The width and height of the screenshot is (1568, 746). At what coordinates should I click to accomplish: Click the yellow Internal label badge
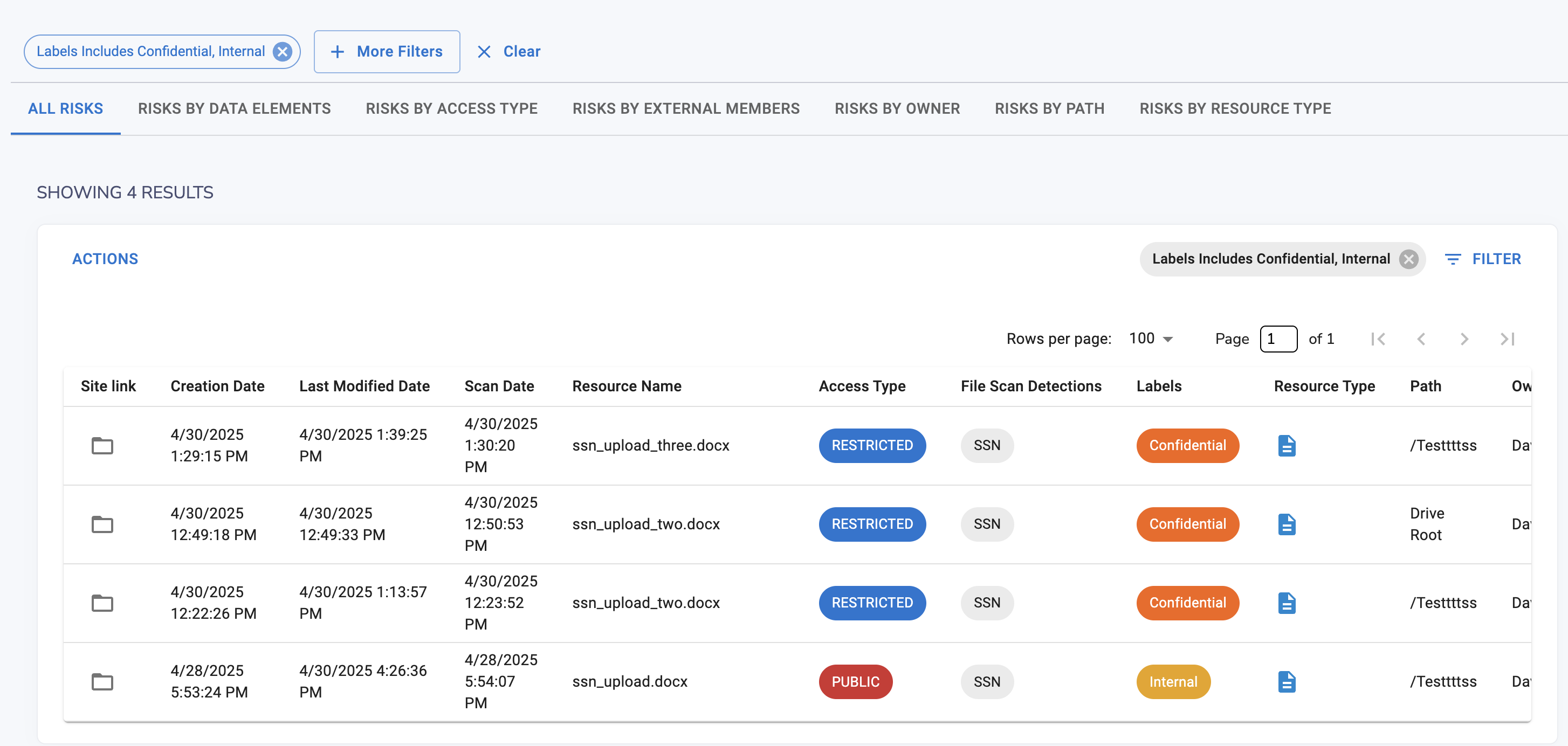[x=1173, y=681]
